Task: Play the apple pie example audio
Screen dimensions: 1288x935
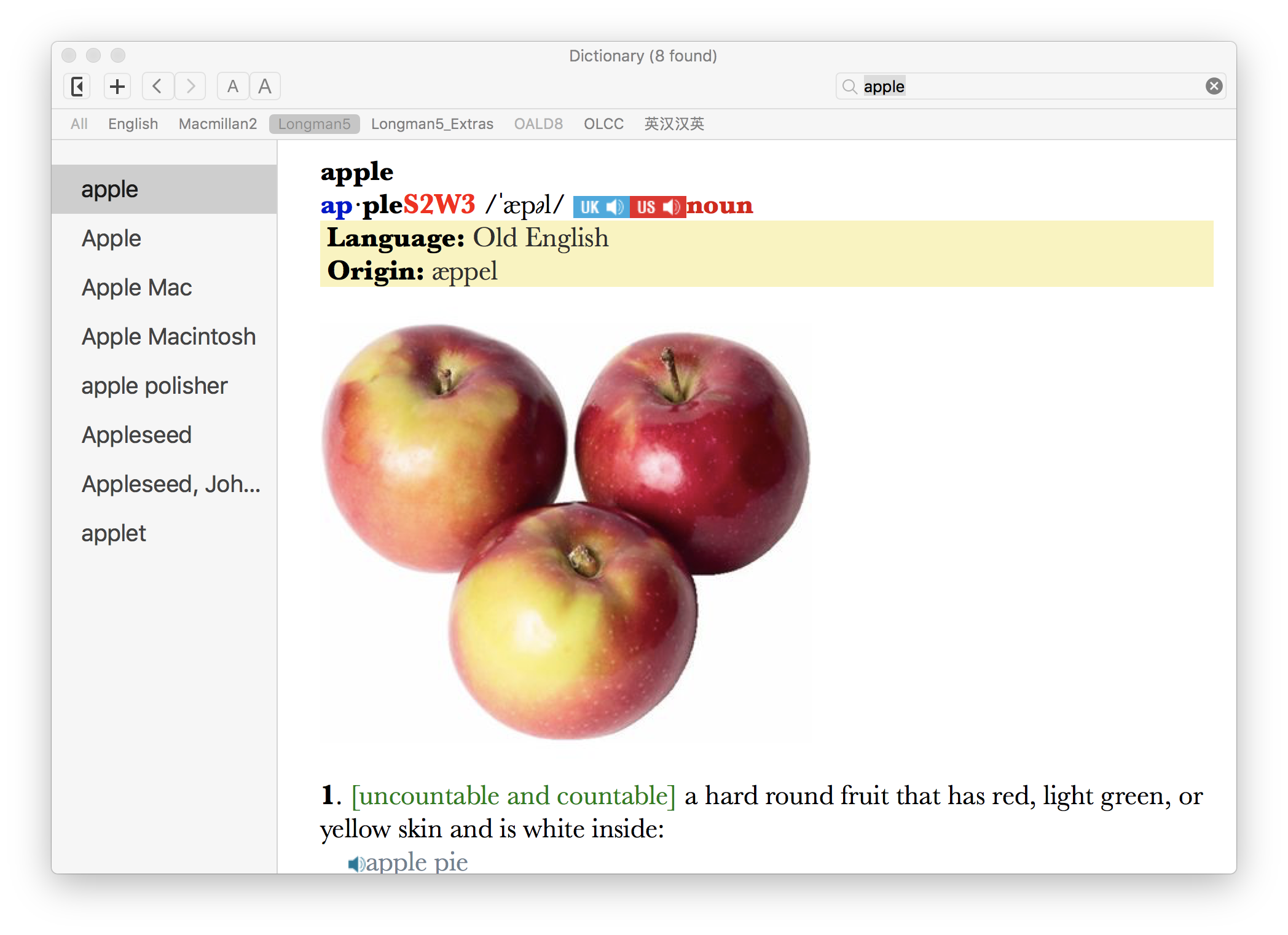Action: [x=356, y=864]
